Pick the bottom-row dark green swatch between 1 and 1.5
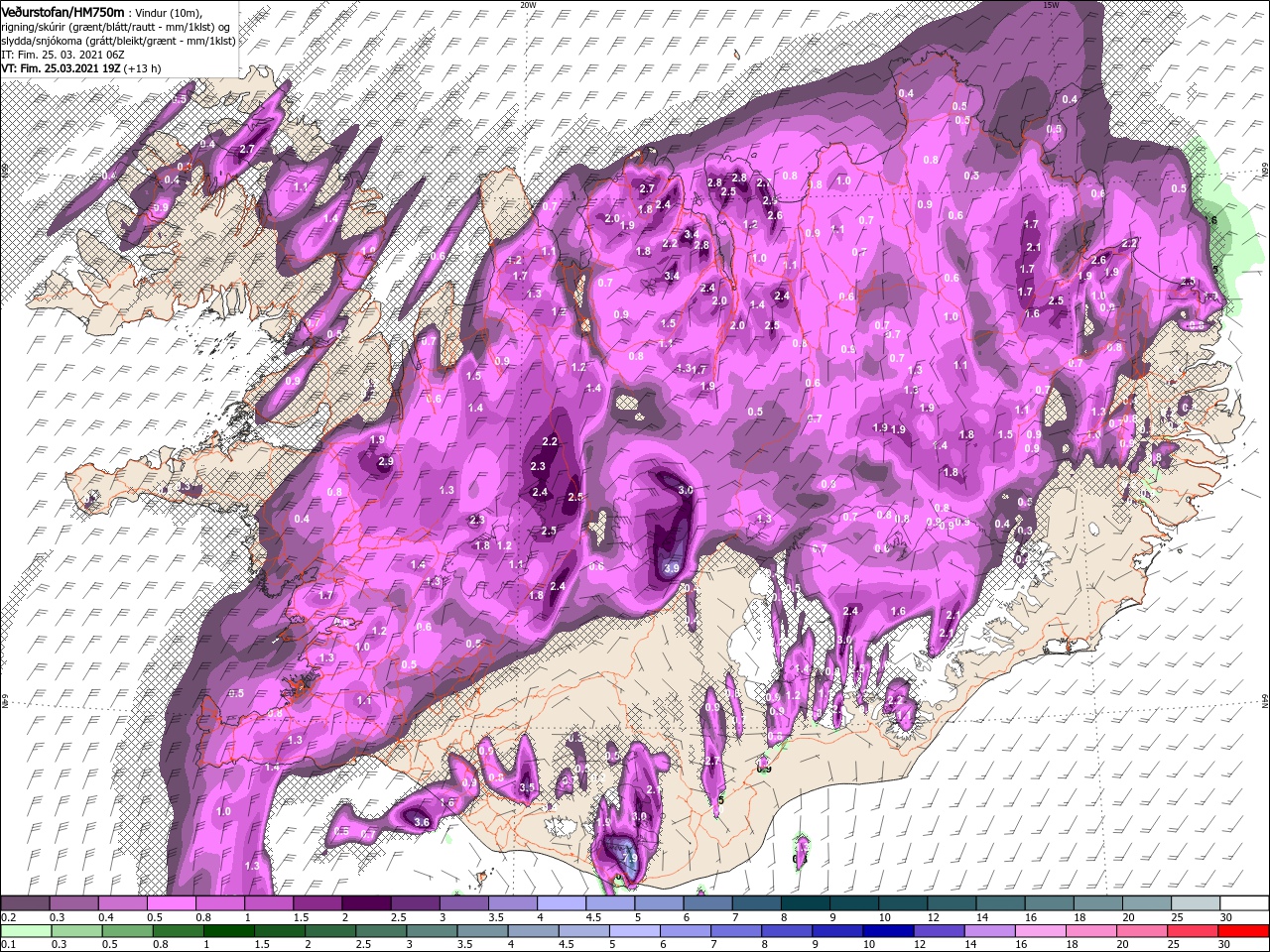1270x952 pixels. coord(228,930)
